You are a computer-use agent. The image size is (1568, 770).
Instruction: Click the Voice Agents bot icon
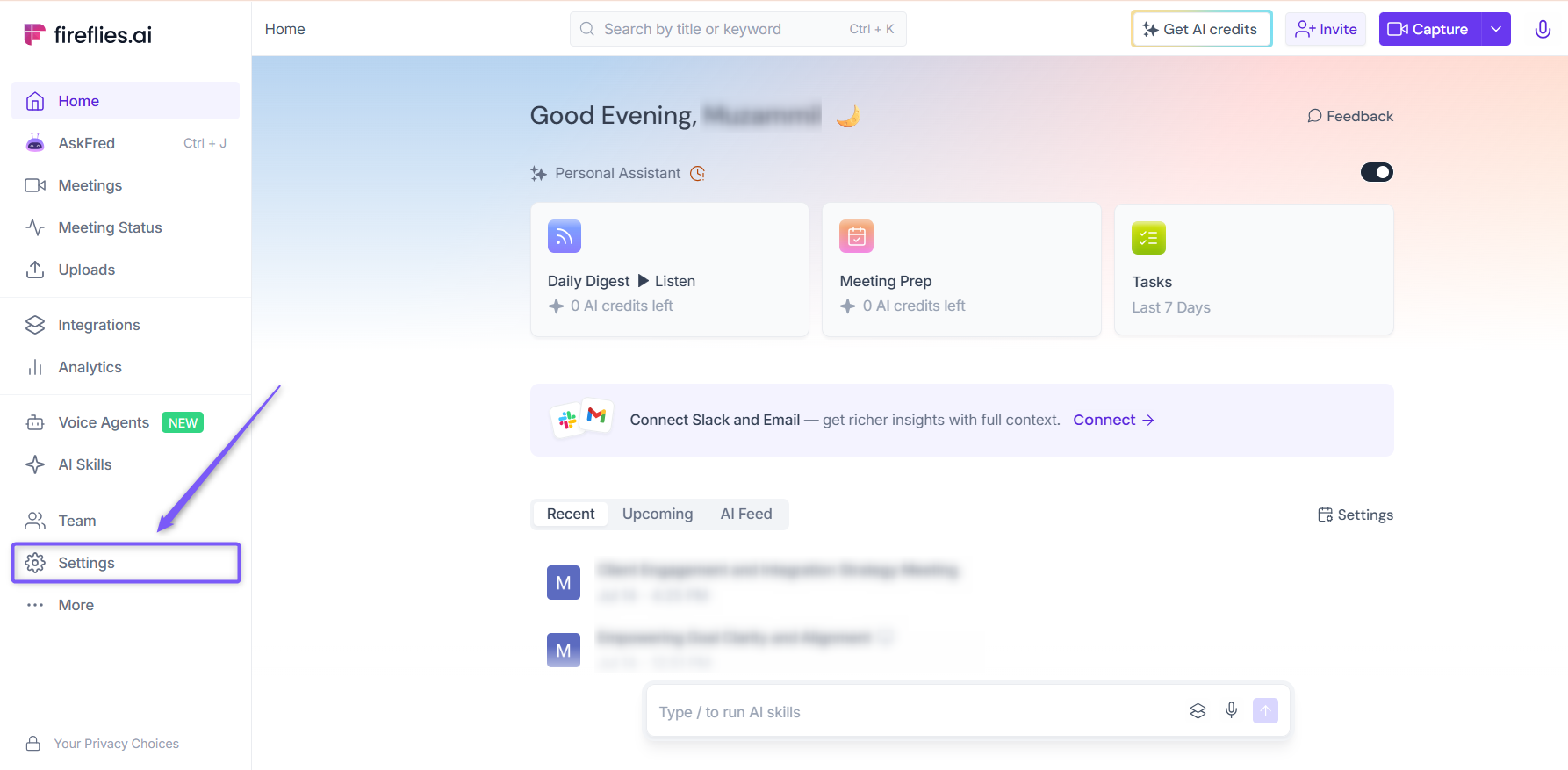click(x=35, y=422)
